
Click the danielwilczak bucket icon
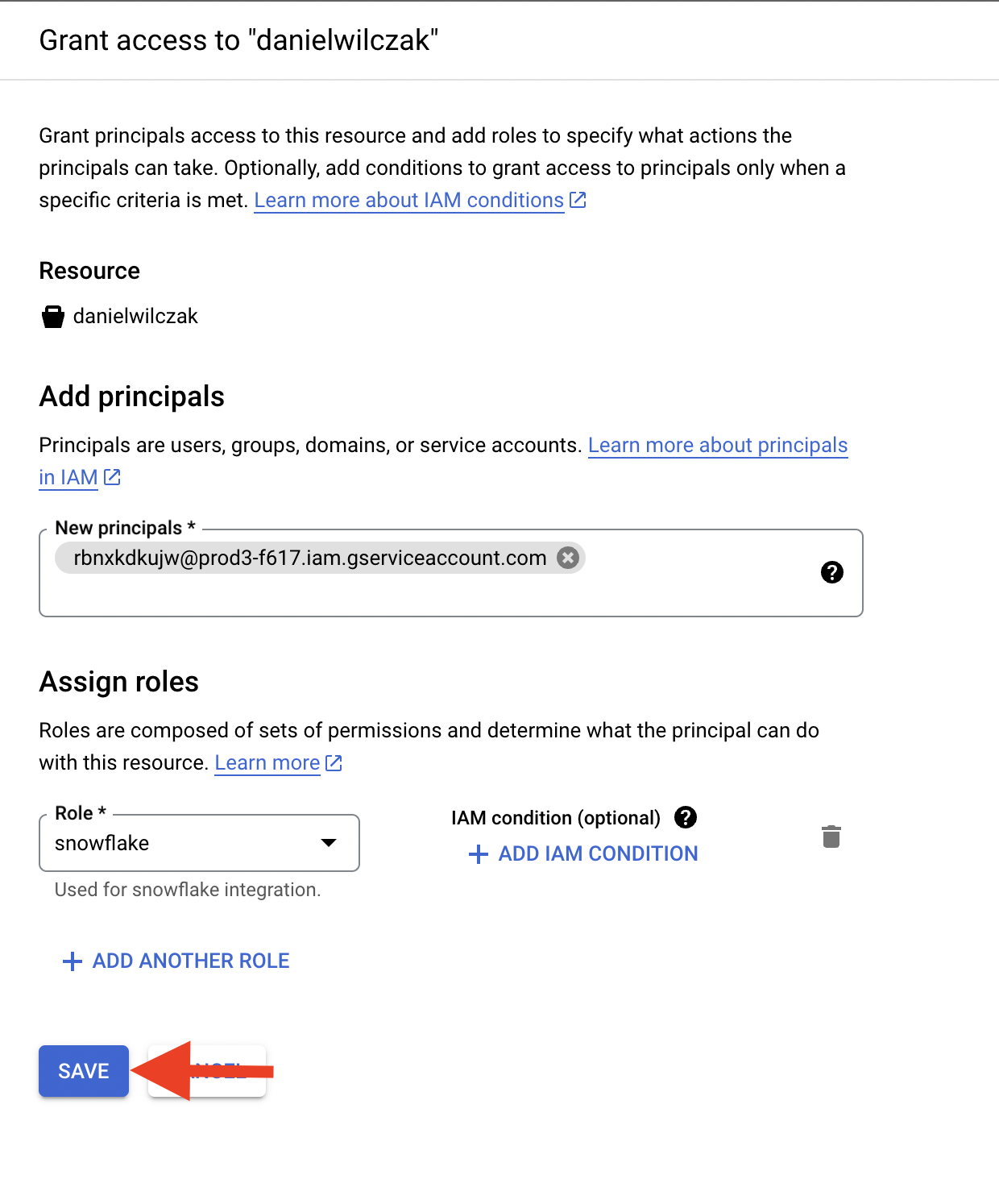point(53,317)
